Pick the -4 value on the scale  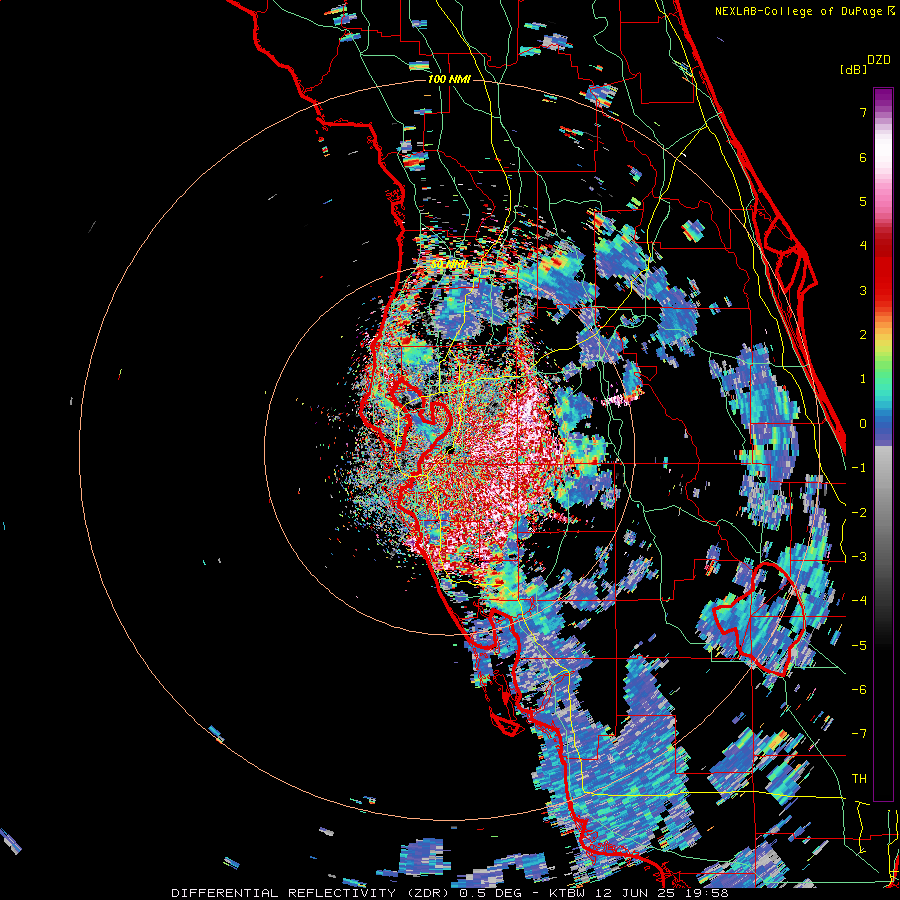click(x=859, y=601)
